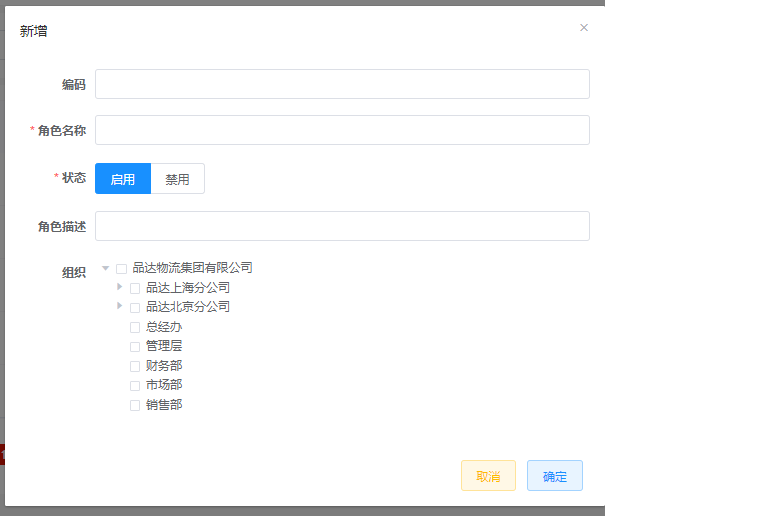
Task: Check the 销售部 checkbox
Action: point(135,405)
